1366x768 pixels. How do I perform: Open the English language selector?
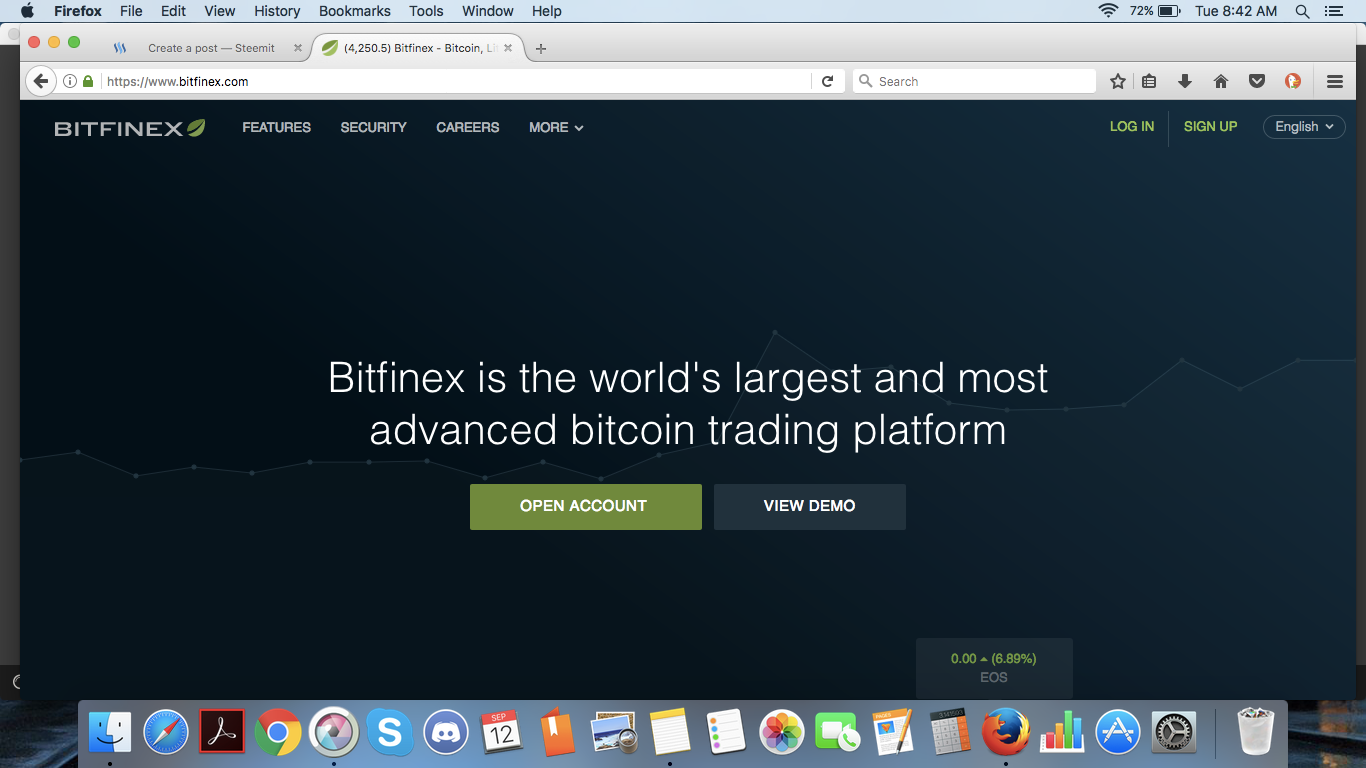pyautogui.click(x=1304, y=126)
